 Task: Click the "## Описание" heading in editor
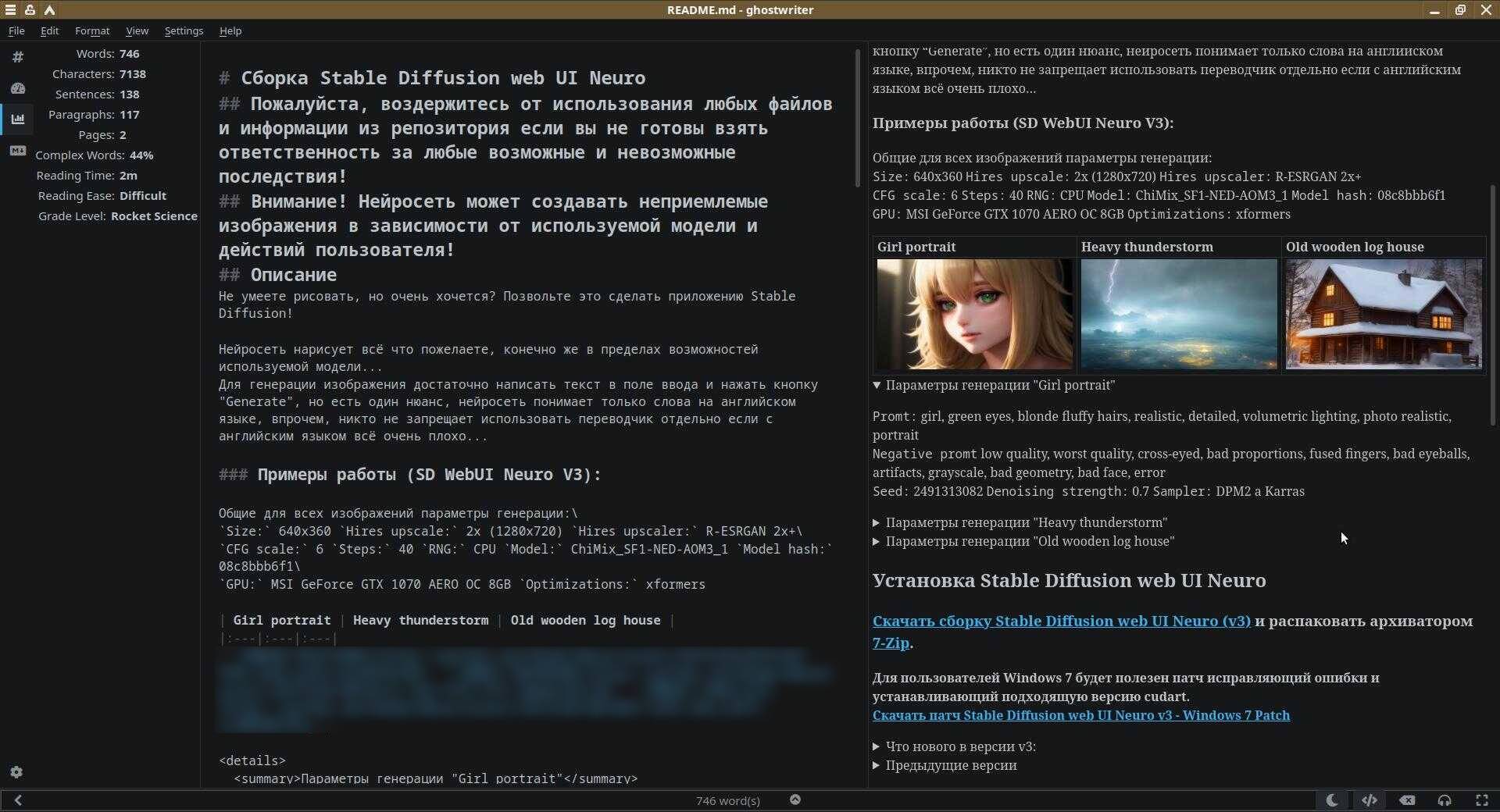click(278, 275)
